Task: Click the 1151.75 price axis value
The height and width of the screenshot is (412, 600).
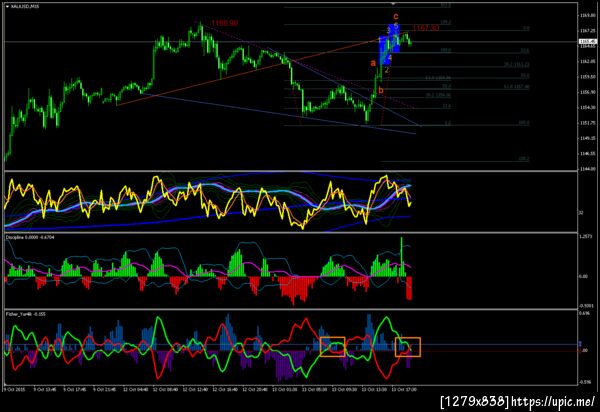Action: click(587, 123)
